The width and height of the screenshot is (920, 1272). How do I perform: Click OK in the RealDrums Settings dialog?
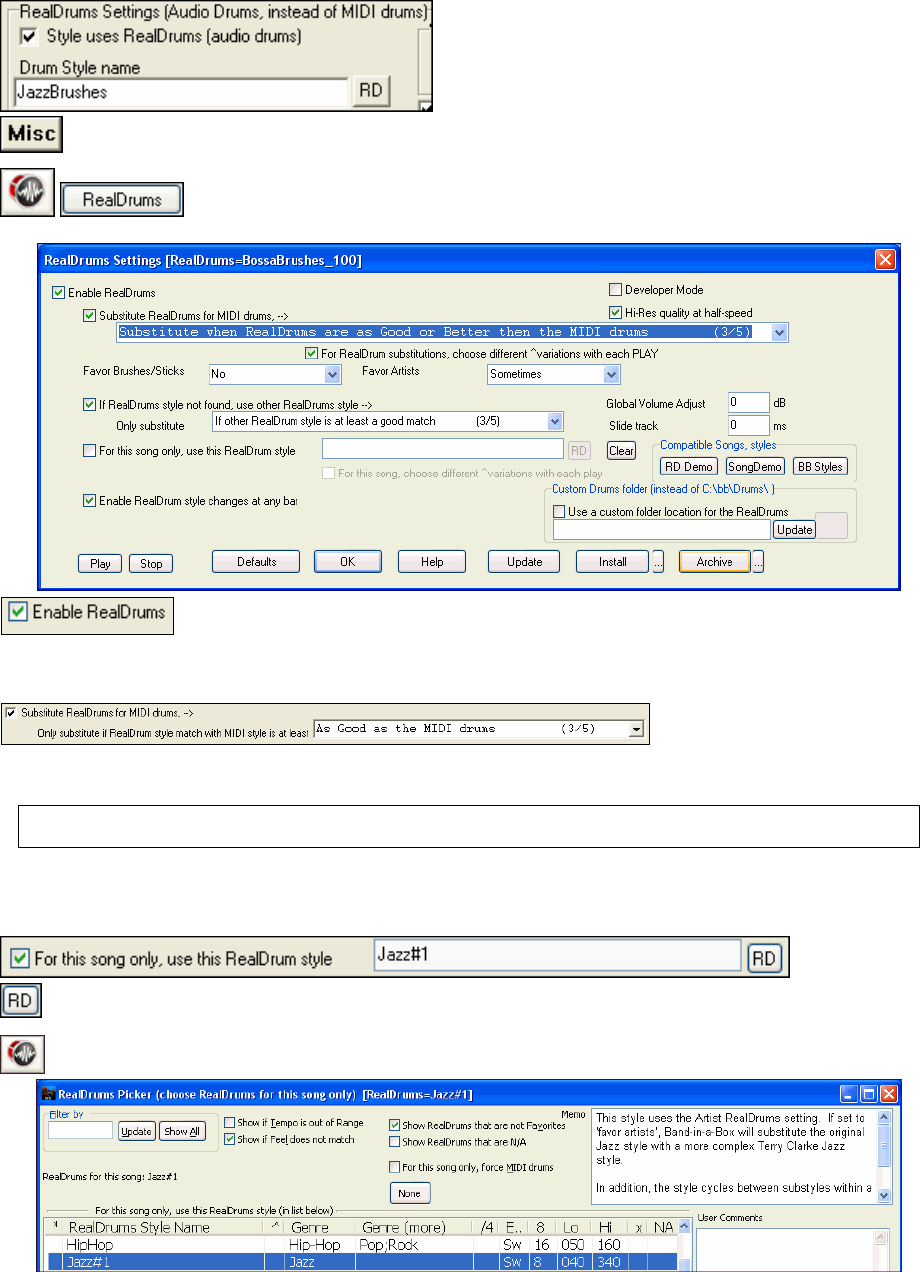pos(347,562)
